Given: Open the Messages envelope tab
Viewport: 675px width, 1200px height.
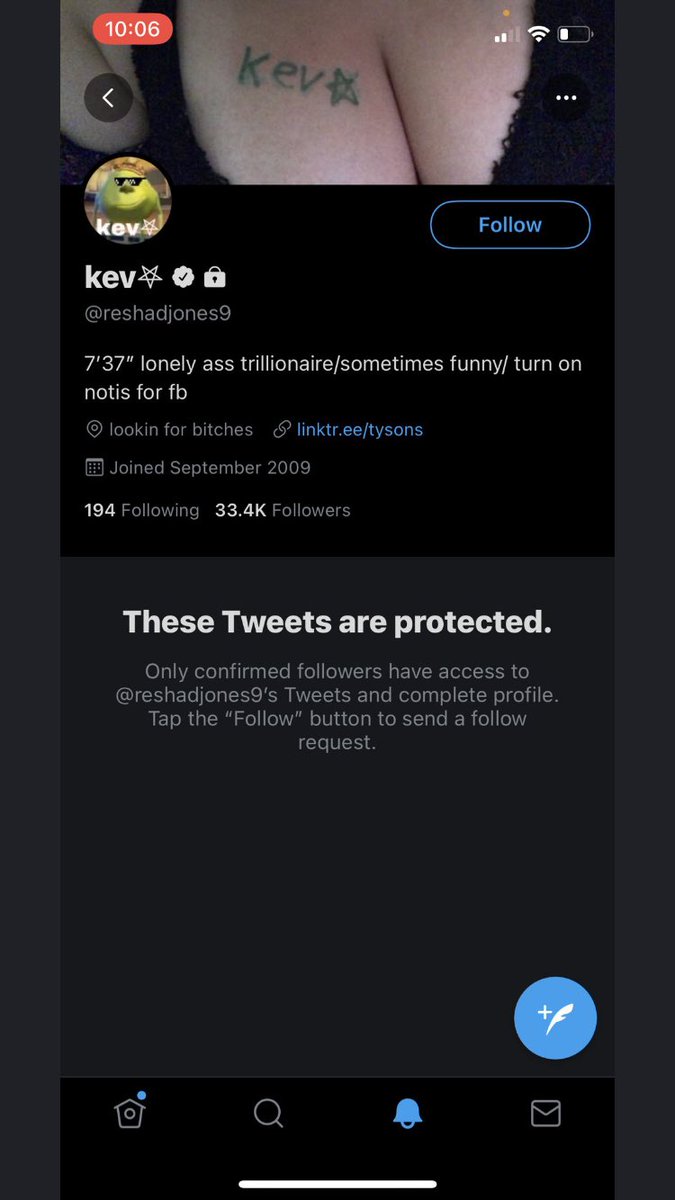Looking at the screenshot, I should pyautogui.click(x=545, y=1113).
